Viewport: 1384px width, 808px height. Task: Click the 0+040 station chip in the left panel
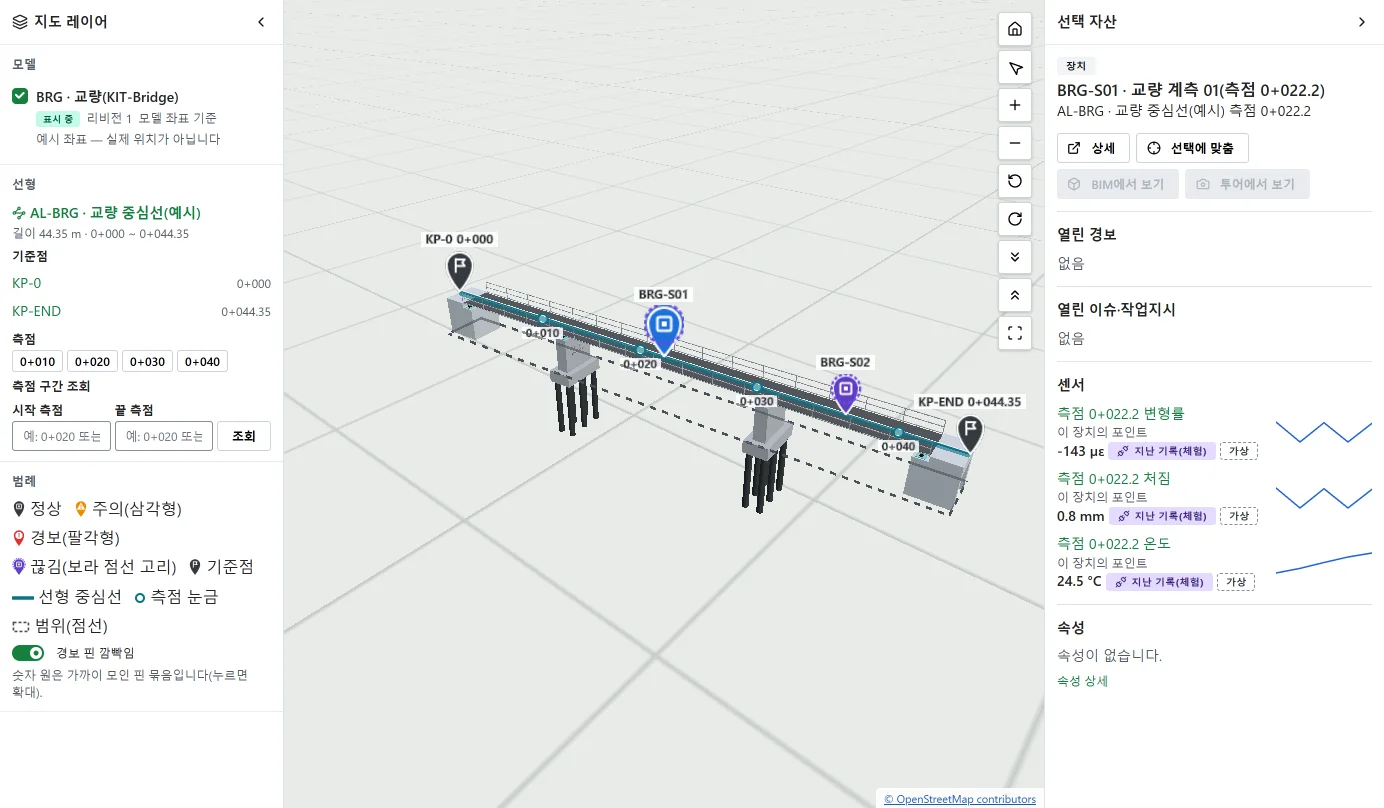202,361
